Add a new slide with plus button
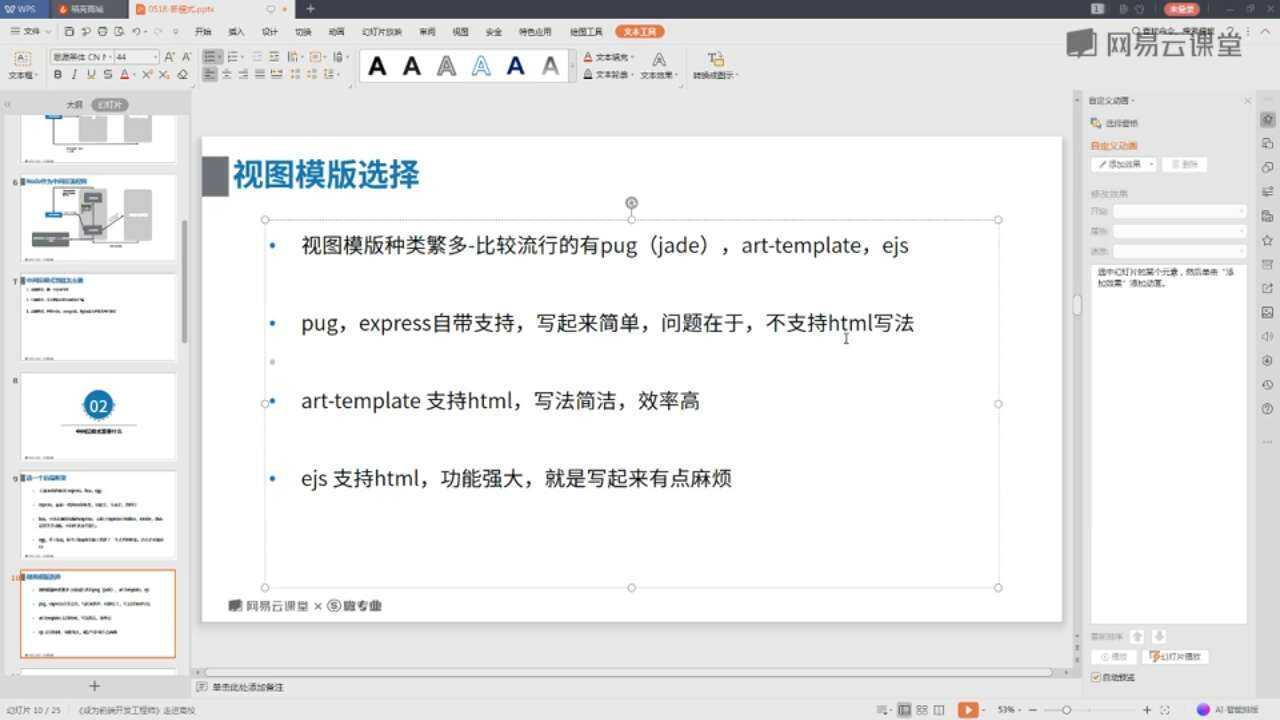This screenshot has width=1280, height=720. click(95, 686)
